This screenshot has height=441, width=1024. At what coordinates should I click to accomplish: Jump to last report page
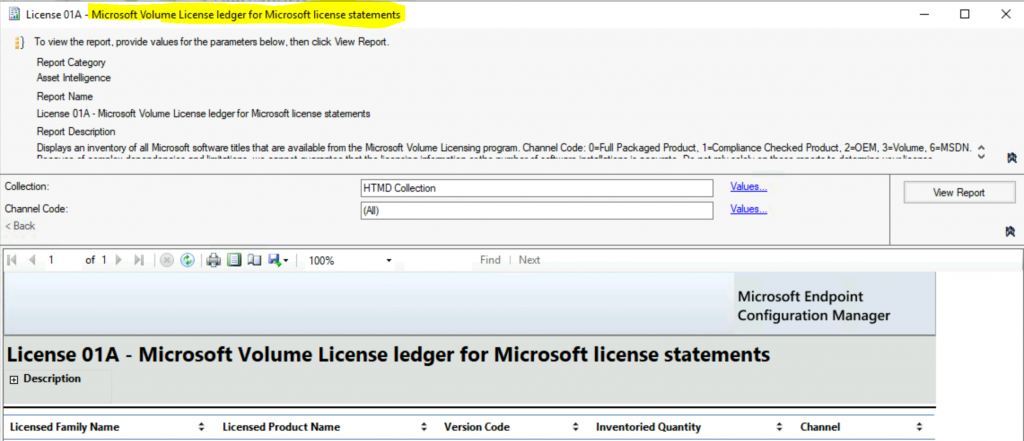(x=138, y=260)
